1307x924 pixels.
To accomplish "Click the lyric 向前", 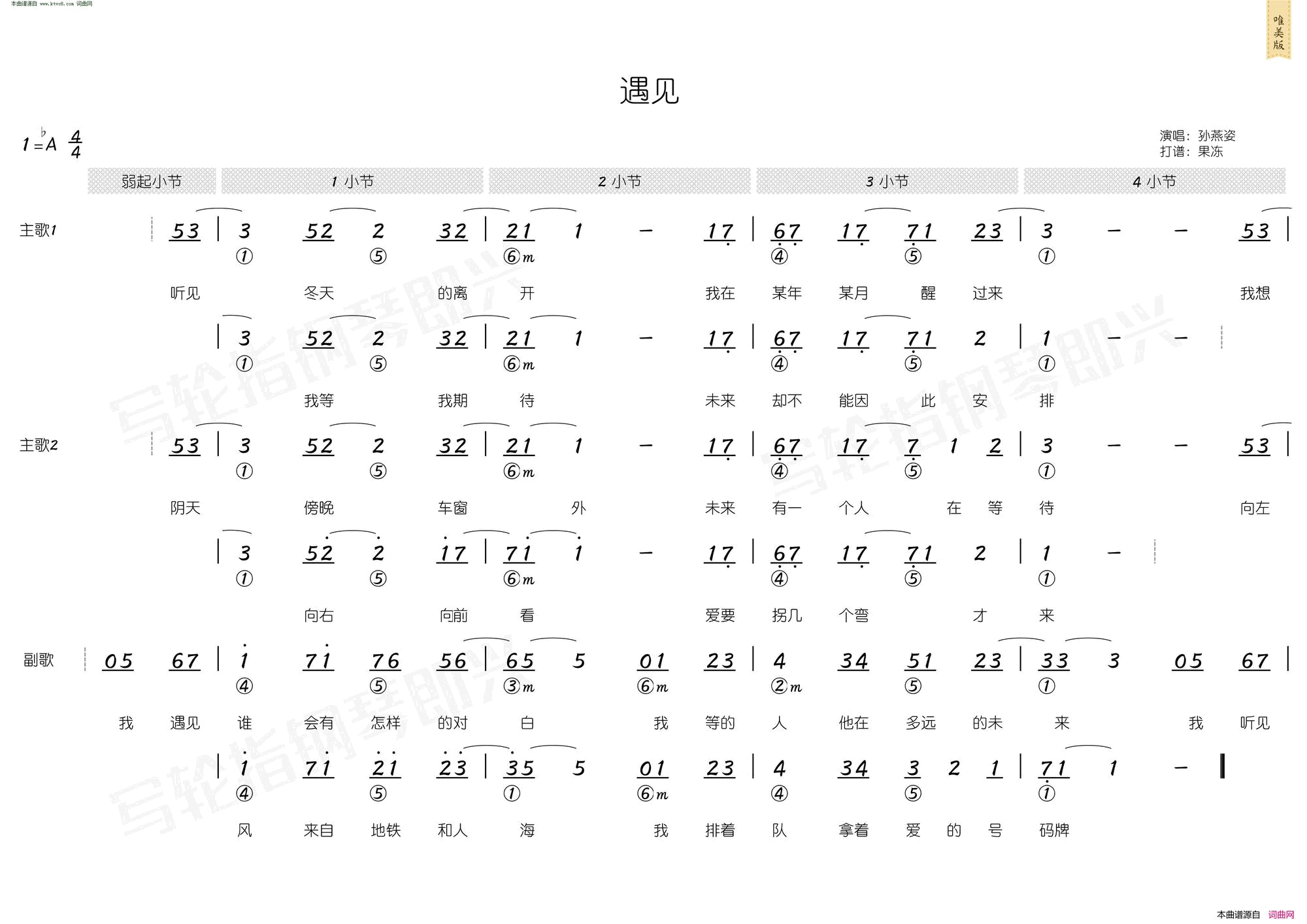I will point(453,616).
